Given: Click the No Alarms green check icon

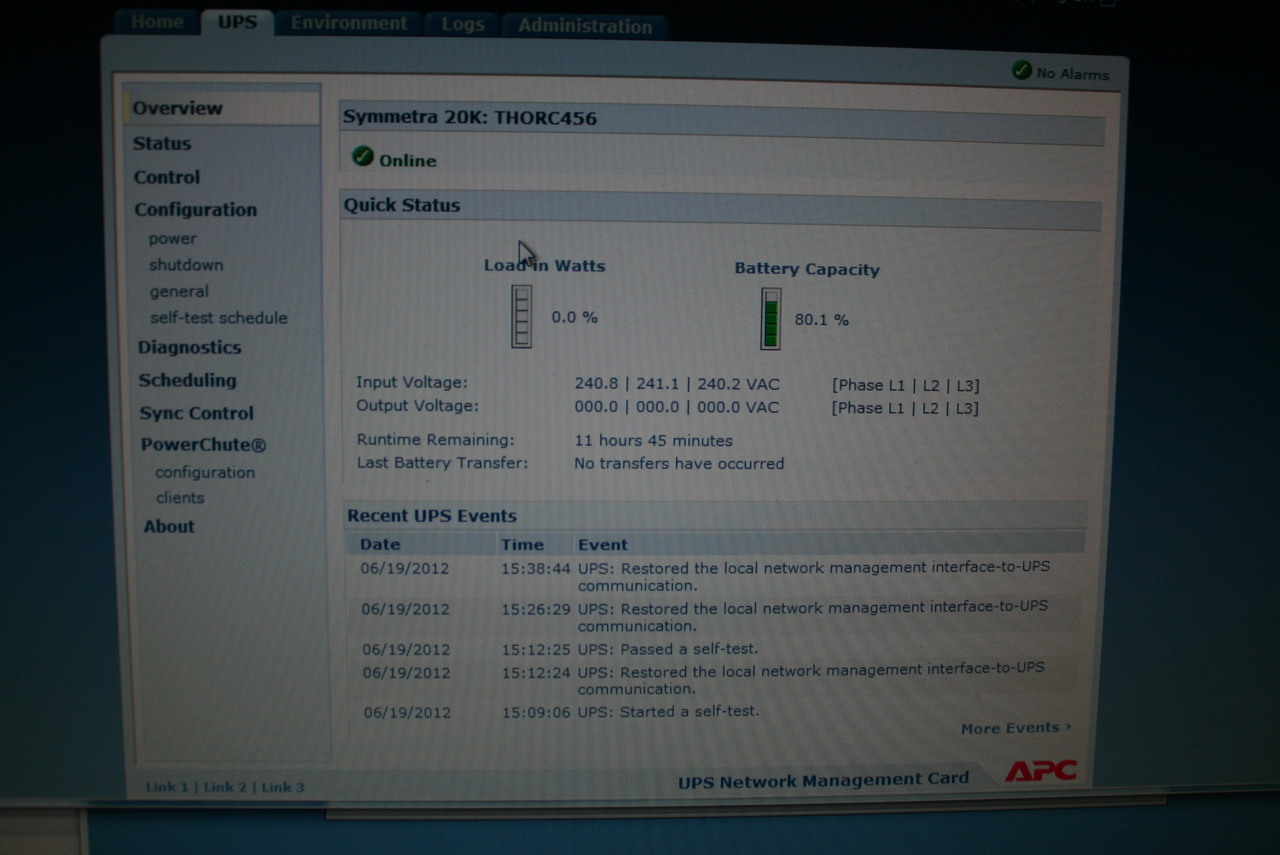Looking at the screenshot, I should click(x=1021, y=70).
